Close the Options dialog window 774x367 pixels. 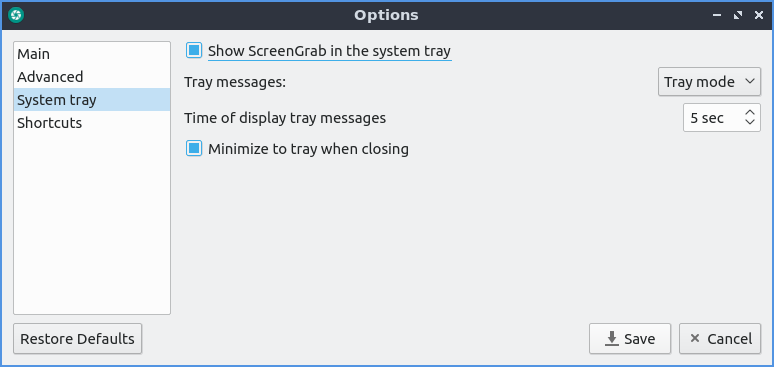(x=759, y=15)
